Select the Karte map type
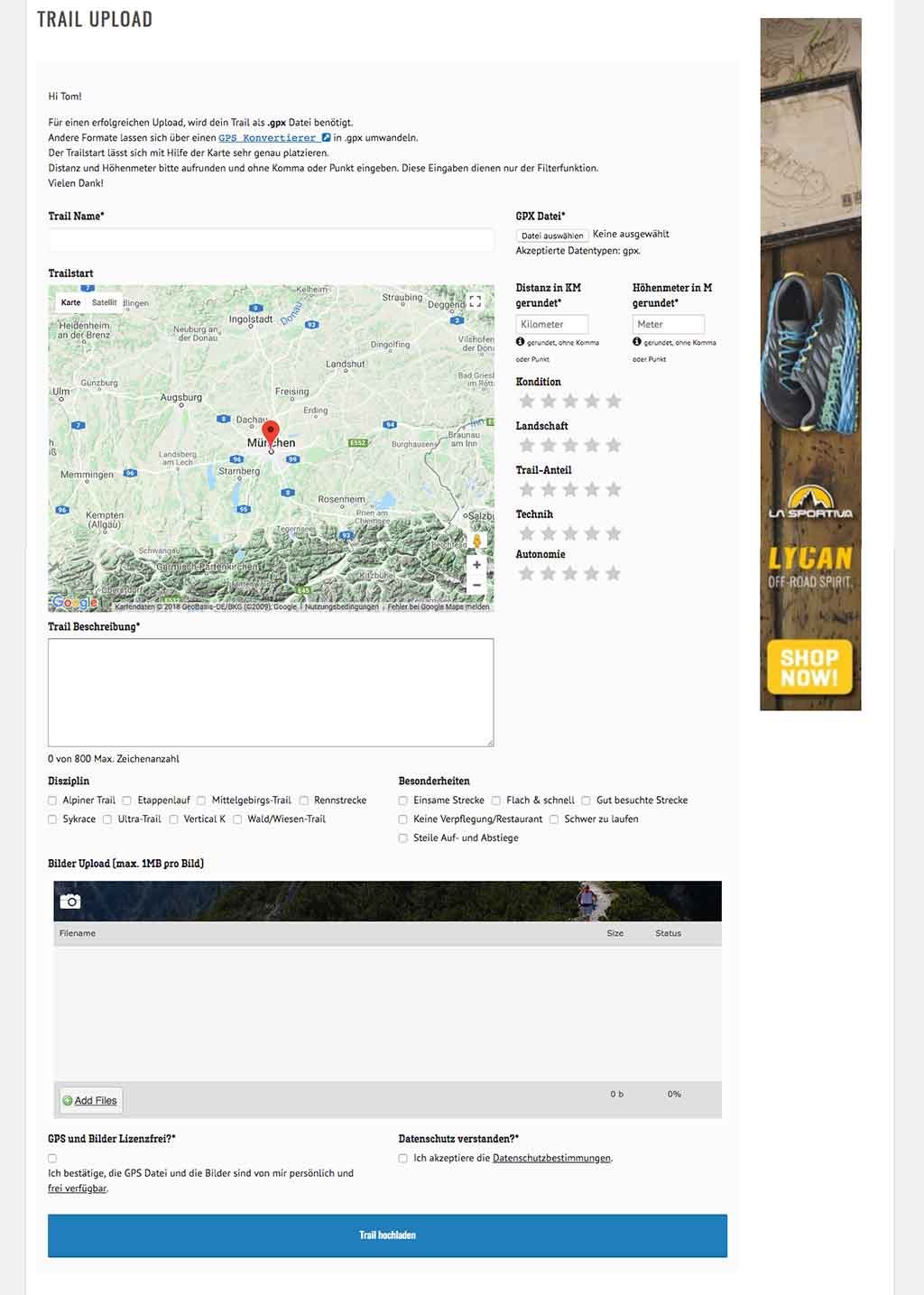The height and width of the screenshot is (1295, 924). [x=70, y=302]
